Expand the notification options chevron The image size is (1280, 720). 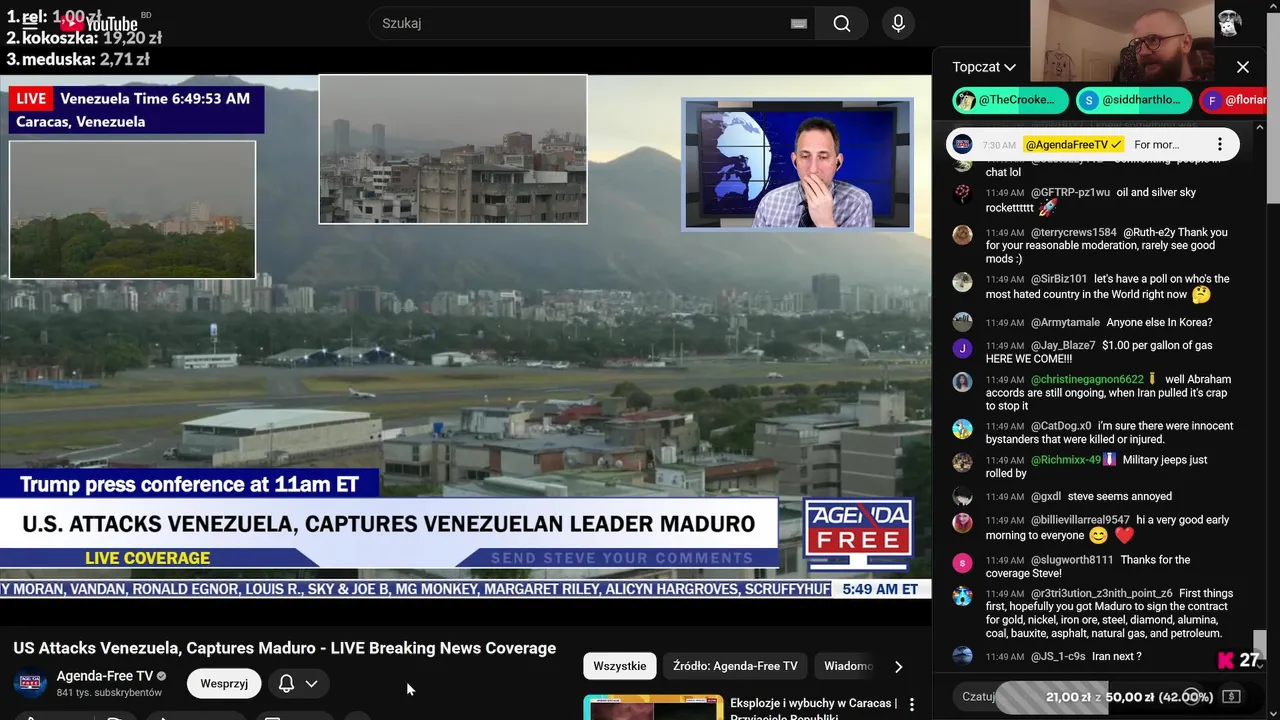[312, 683]
